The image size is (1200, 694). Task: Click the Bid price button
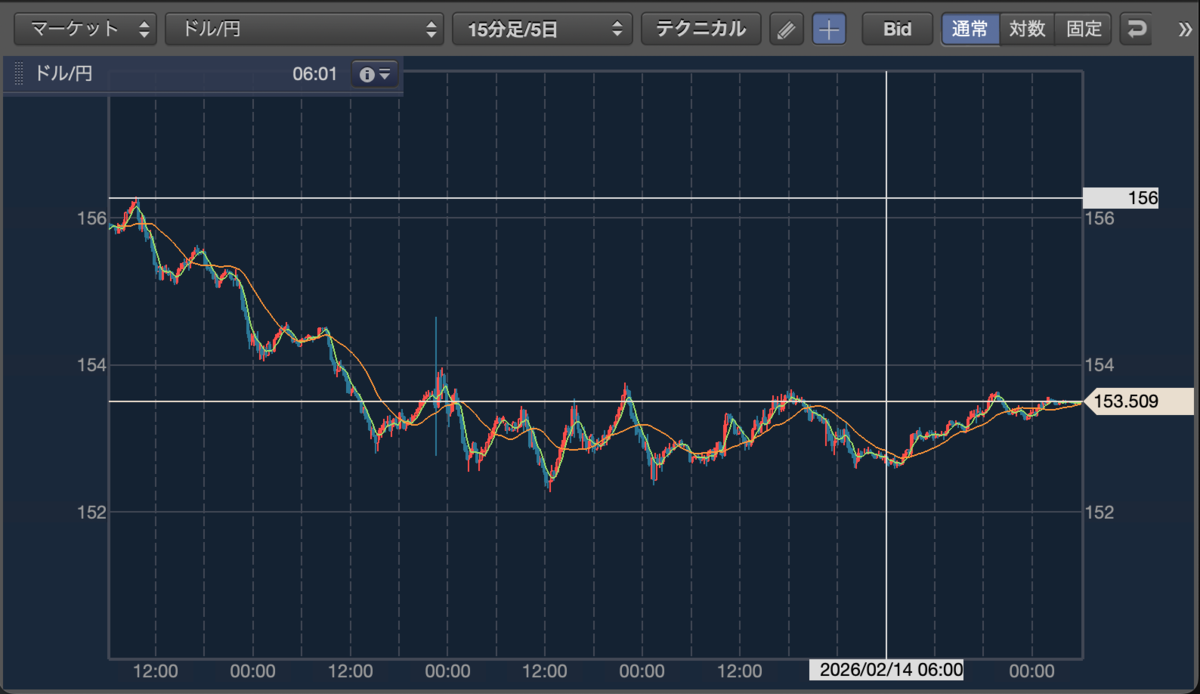(897, 29)
